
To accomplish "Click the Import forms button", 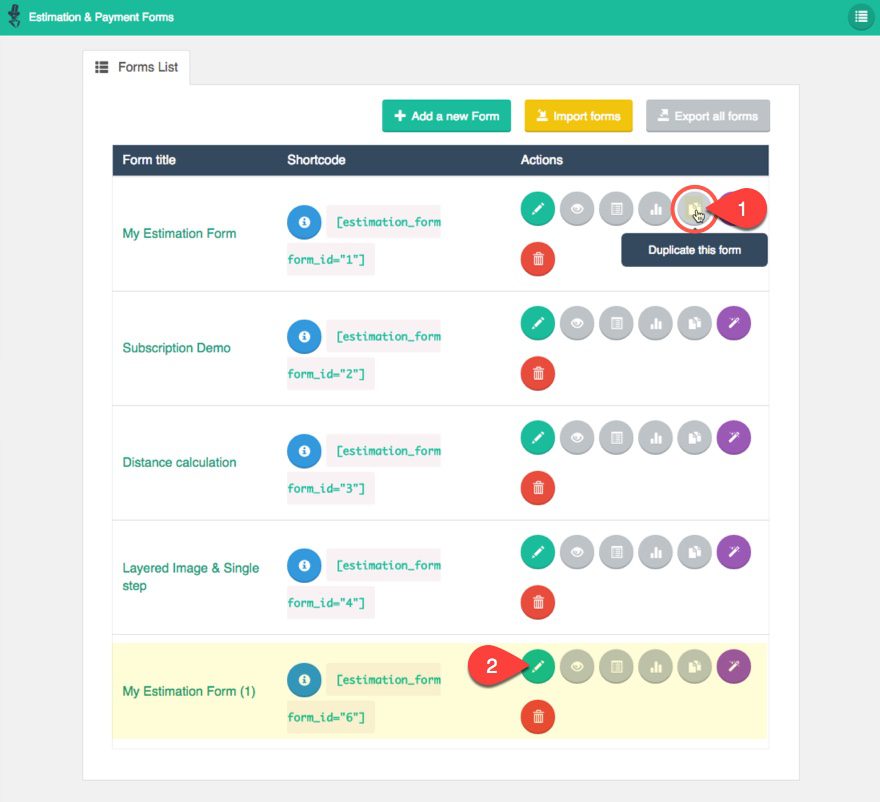I will (578, 115).
